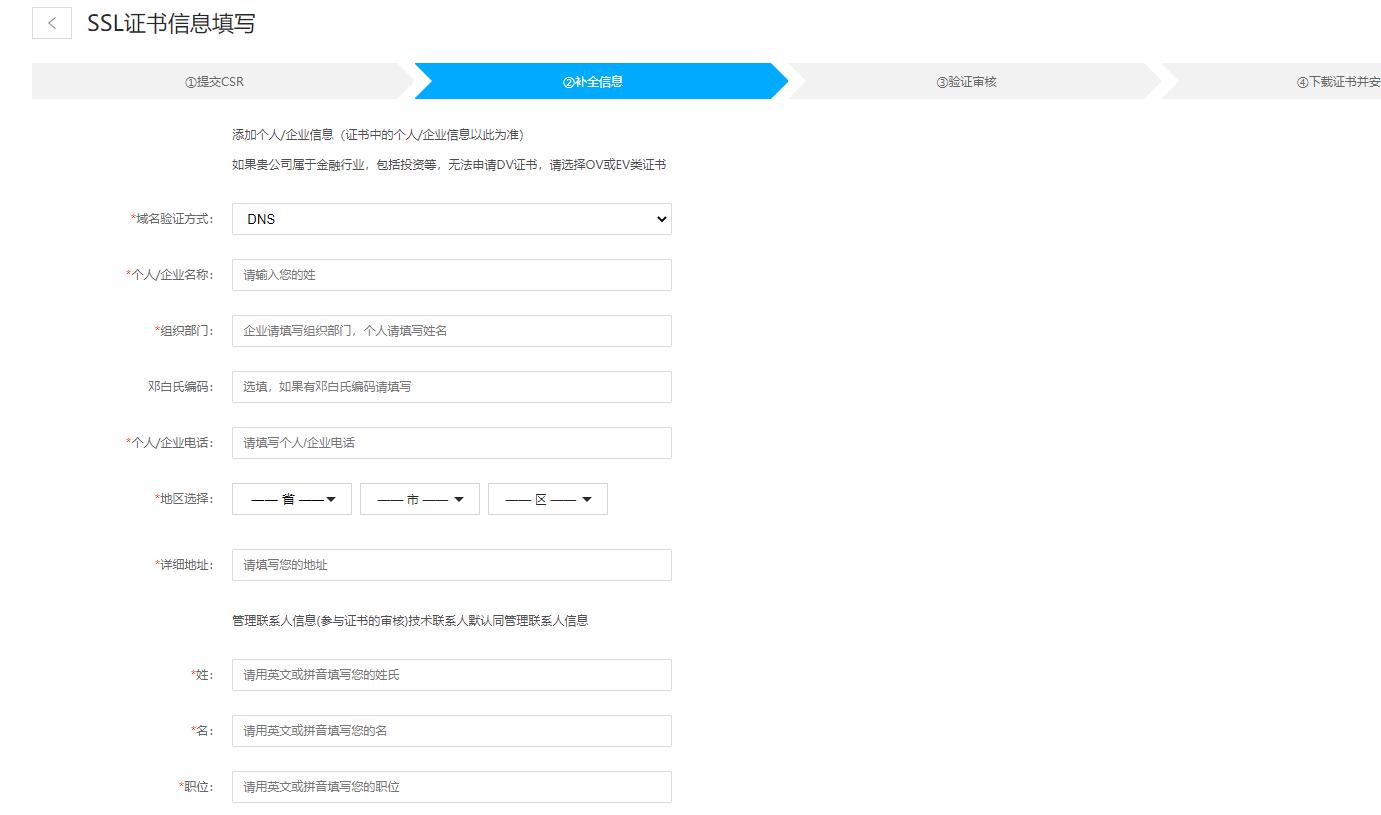Open the 验证审核 step
The height and width of the screenshot is (815, 1381).
[966, 82]
